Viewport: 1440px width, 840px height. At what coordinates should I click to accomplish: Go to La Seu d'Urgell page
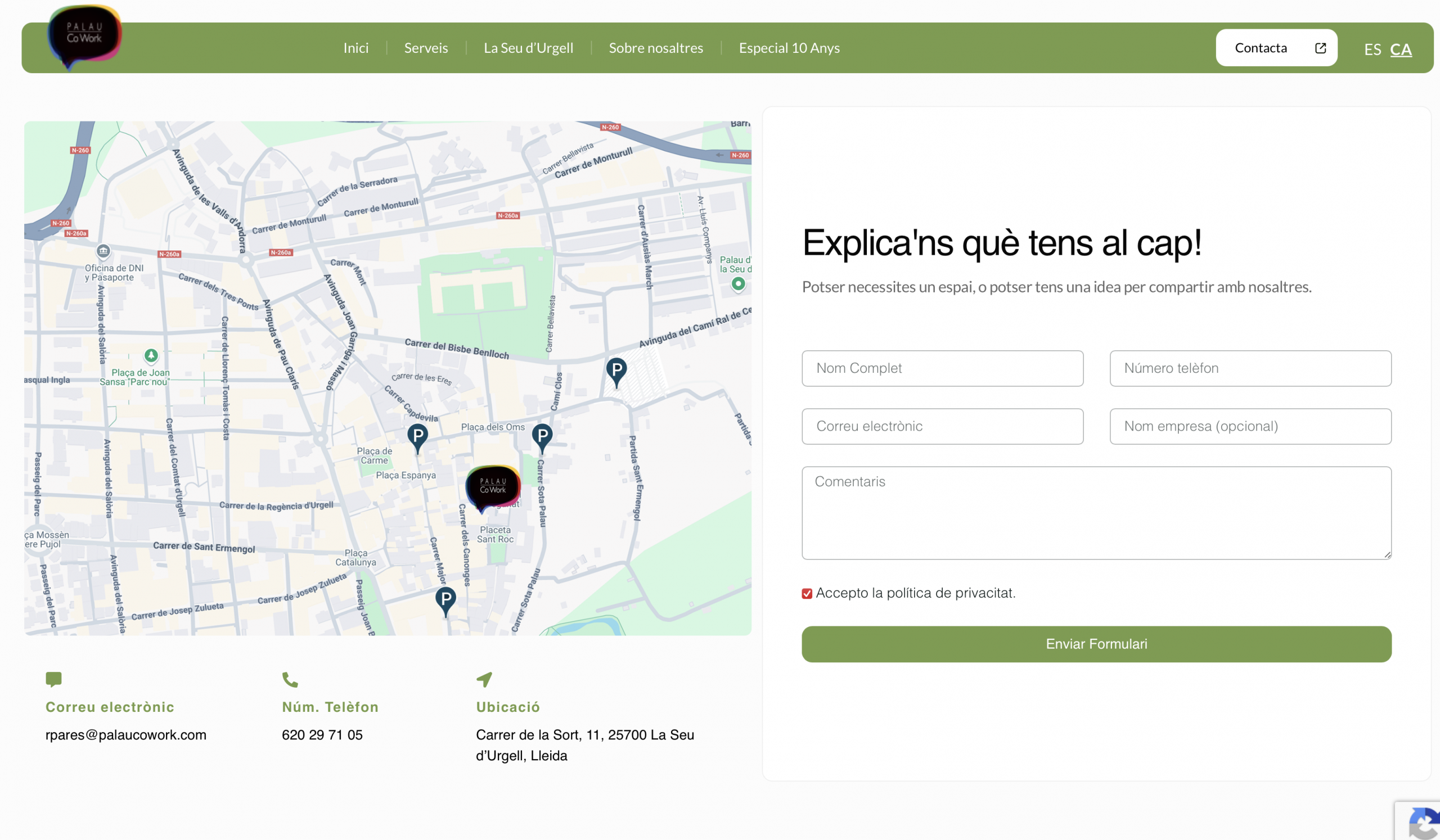coord(528,48)
